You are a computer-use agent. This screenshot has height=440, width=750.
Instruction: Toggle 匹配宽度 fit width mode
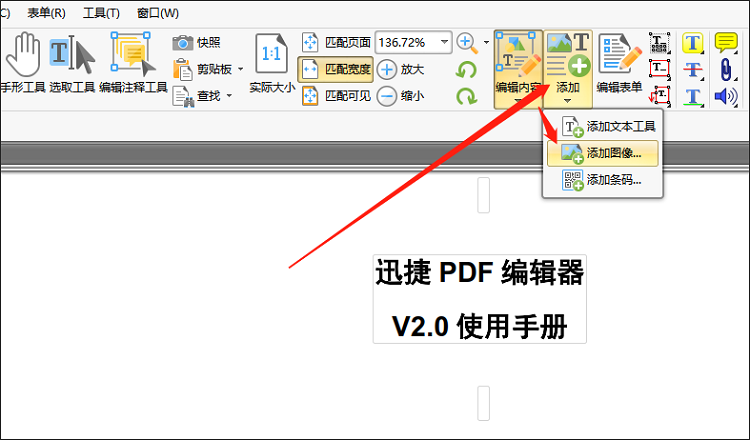335,69
